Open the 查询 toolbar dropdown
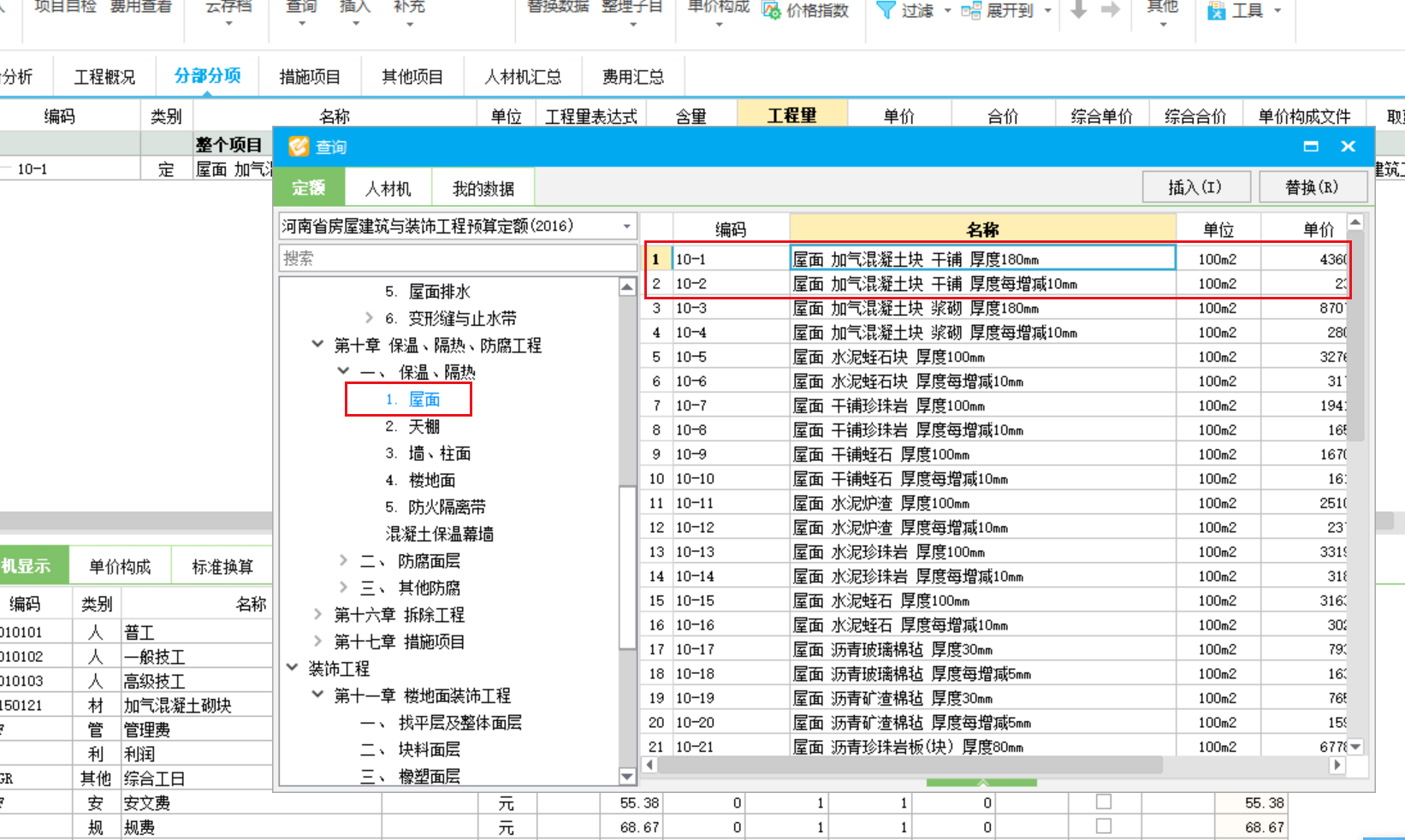The image size is (1405, 840). click(x=301, y=23)
